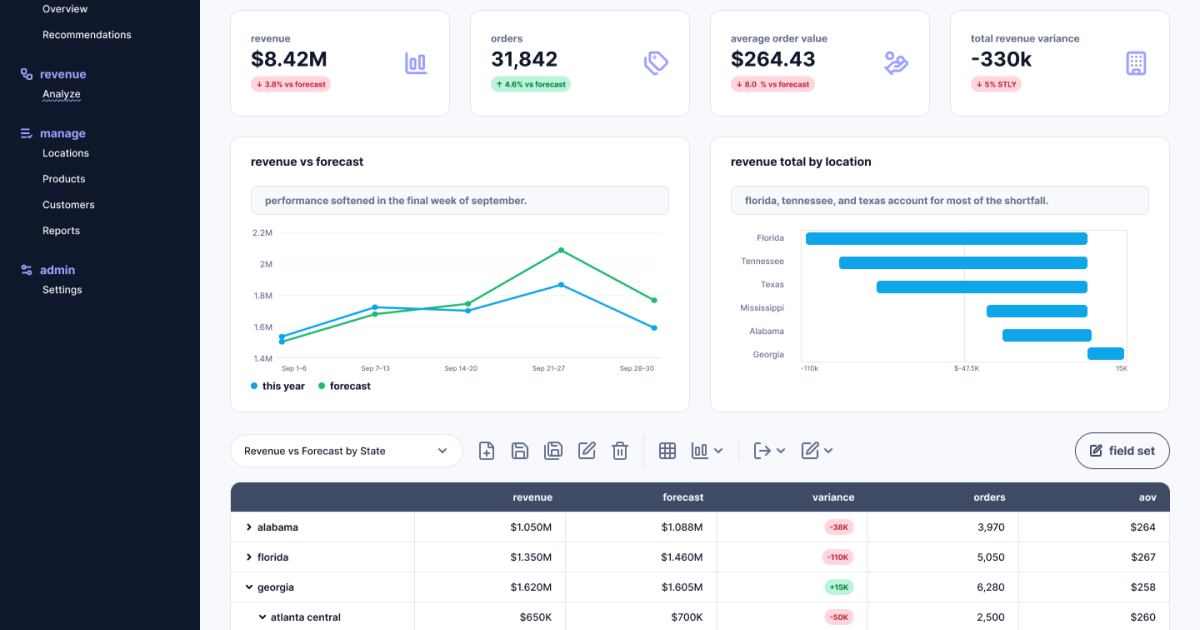Click the aov column header
Viewport: 1200px width, 630px height.
pos(1146,497)
